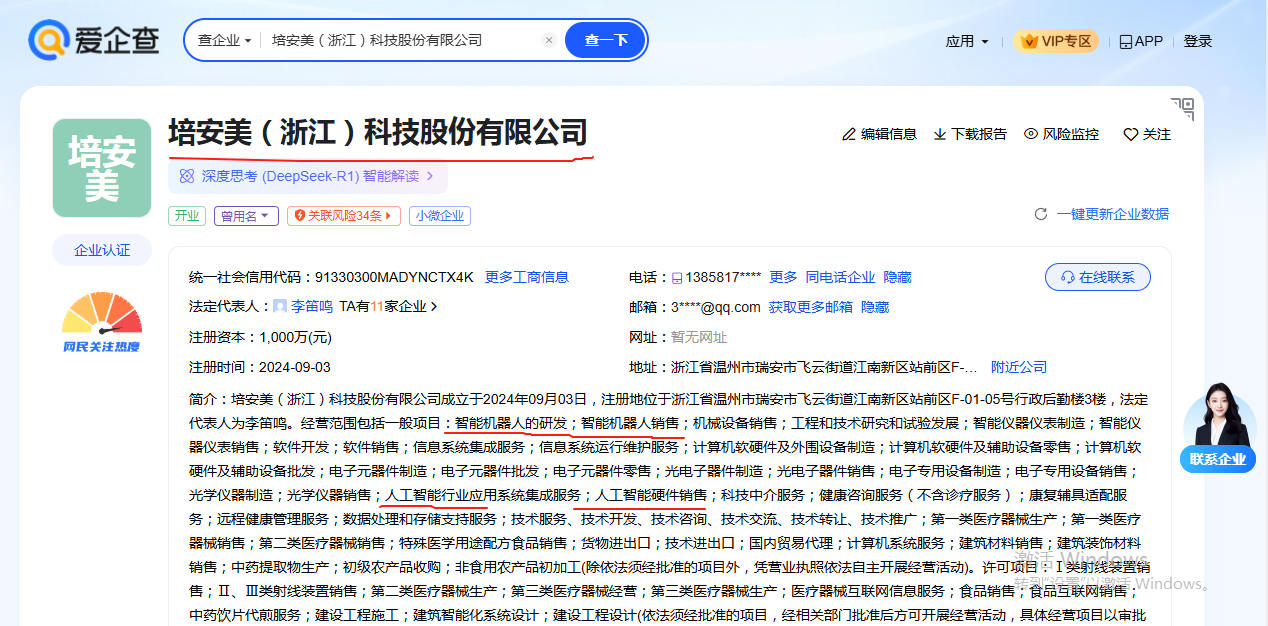Click the 风险监控 eye icon
The image size is (1268, 626).
[x=1031, y=134]
